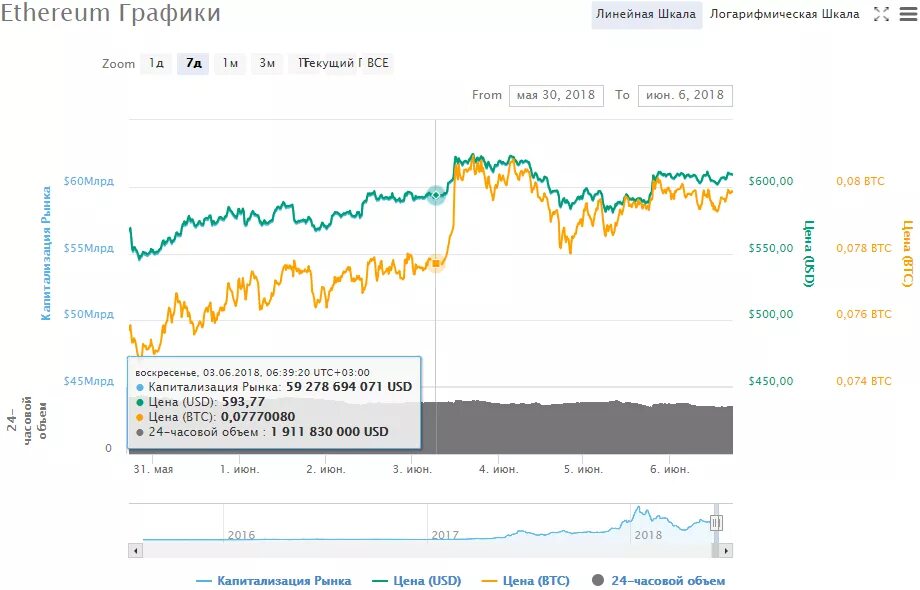
Task: Toggle Капитализация Рынка series in legend
Action: [x=274, y=581]
